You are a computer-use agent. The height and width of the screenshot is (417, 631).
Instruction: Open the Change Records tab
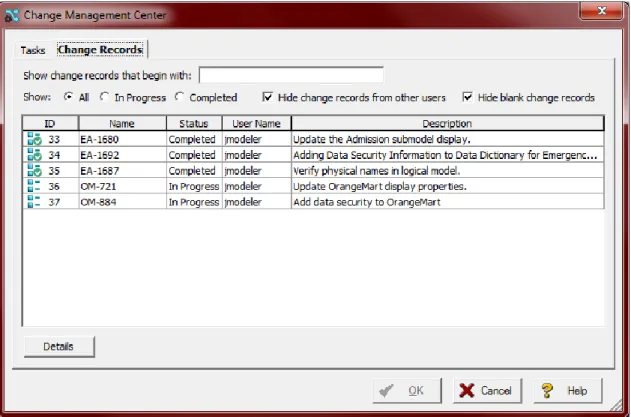coord(100,50)
